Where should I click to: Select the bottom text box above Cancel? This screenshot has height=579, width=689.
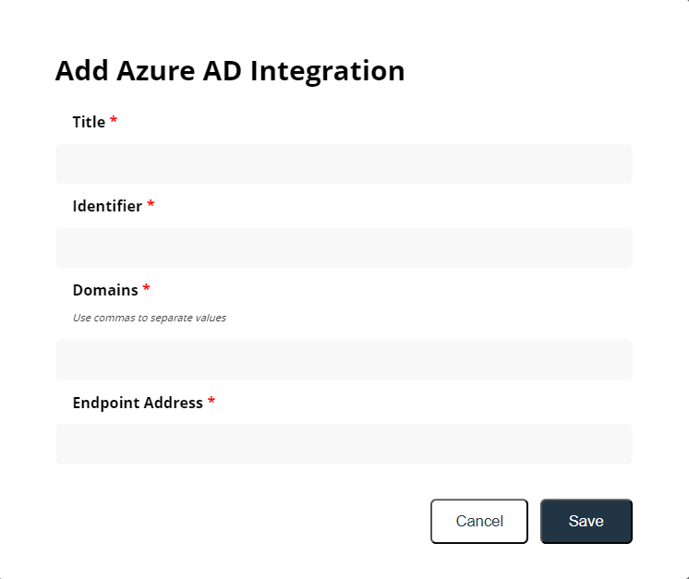point(343,444)
